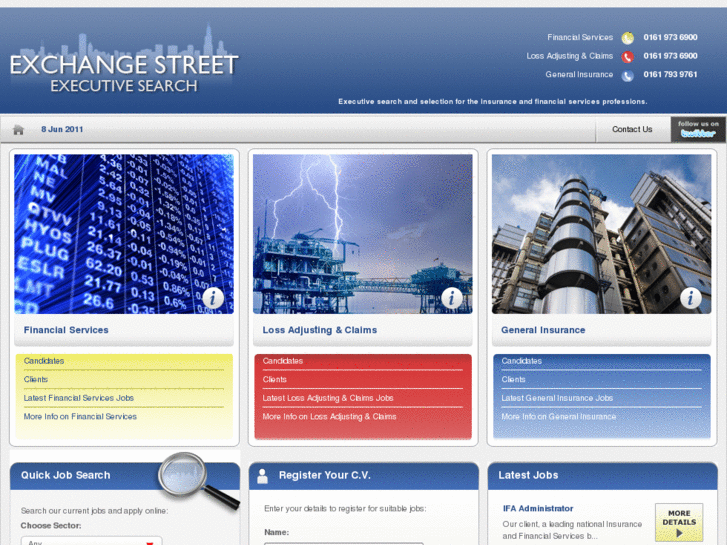Open Clients in yellow Financial Services list

click(x=36, y=379)
